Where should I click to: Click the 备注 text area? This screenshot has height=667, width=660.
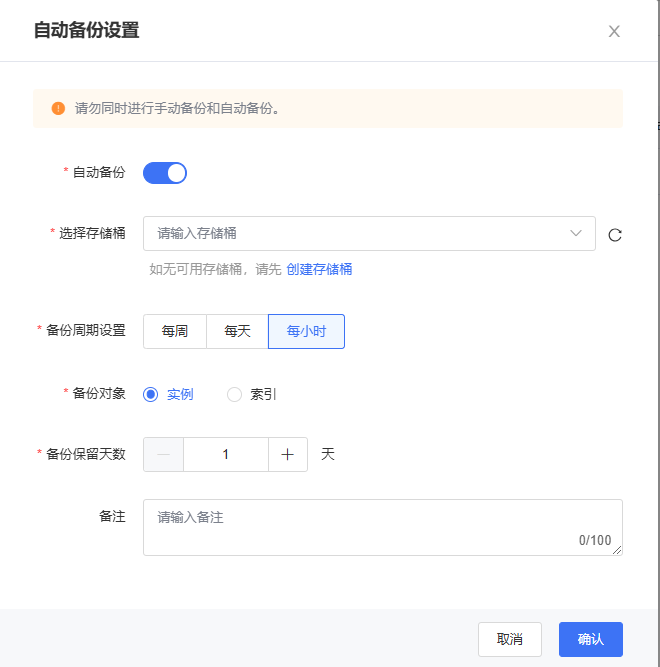click(x=360, y=526)
